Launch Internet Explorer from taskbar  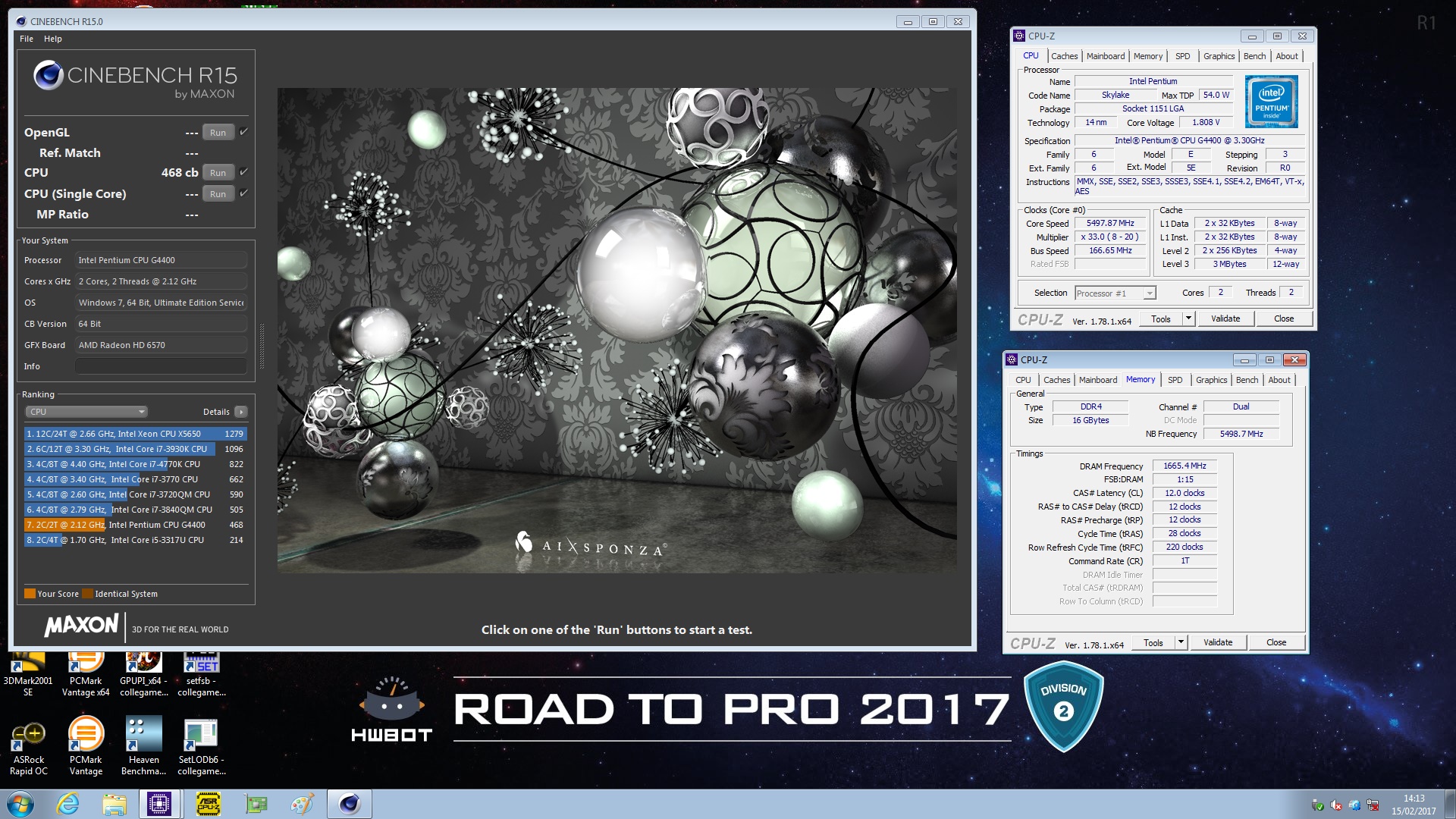point(68,804)
